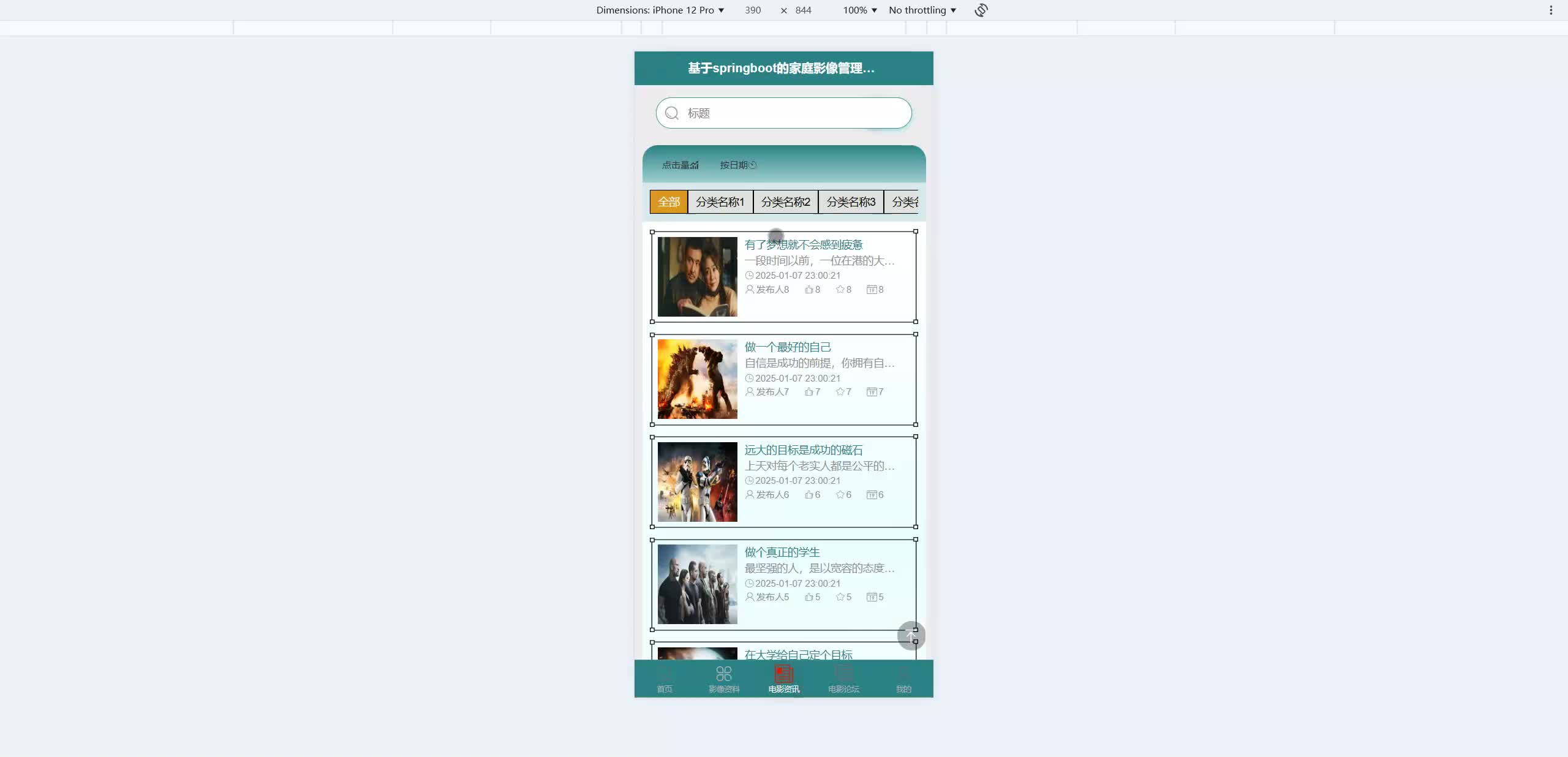Viewport: 1568px width, 757px height.
Task: Open the DevTools three-dot menu
Action: [1550, 10]
